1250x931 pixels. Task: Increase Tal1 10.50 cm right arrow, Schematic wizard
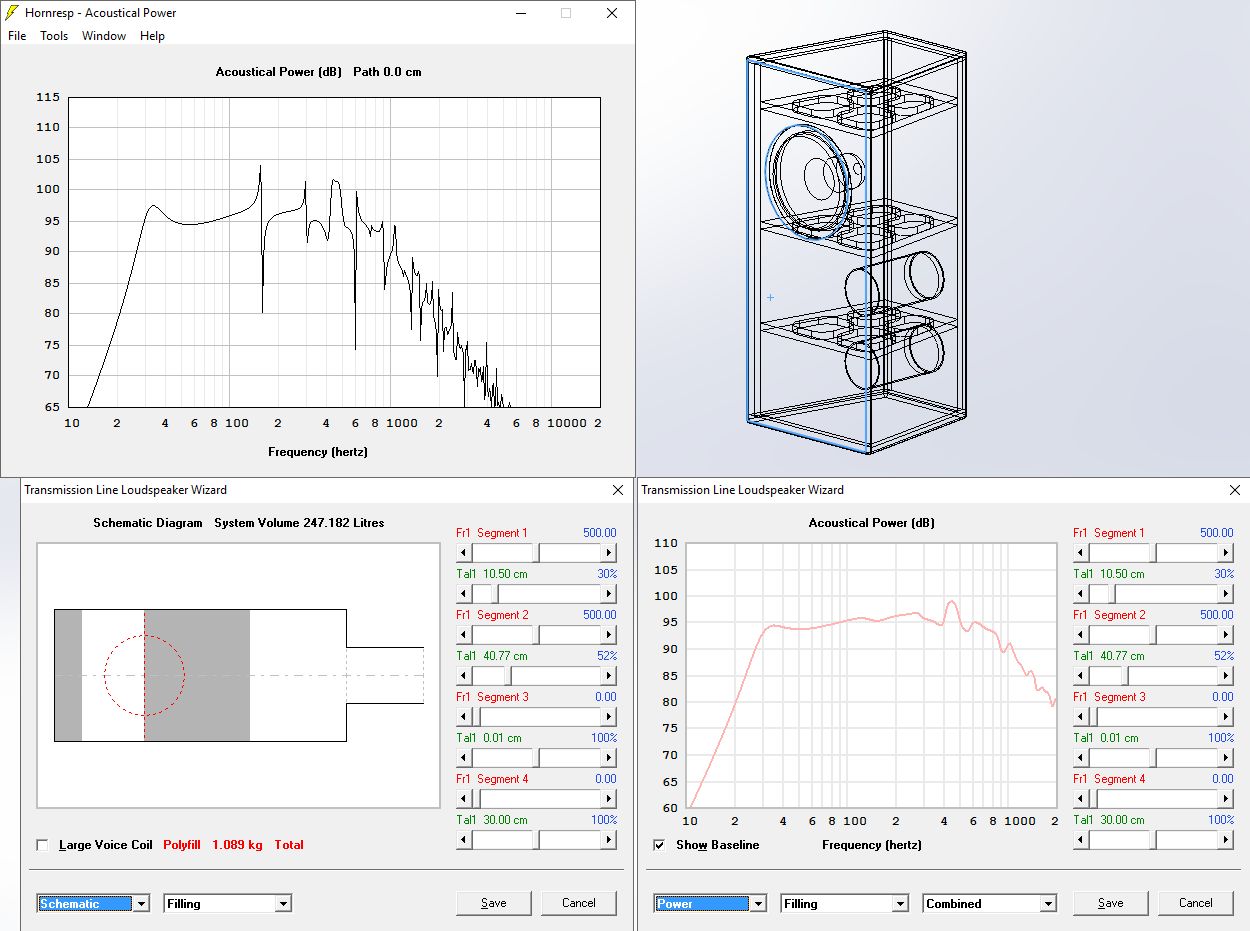coord(609,594)
